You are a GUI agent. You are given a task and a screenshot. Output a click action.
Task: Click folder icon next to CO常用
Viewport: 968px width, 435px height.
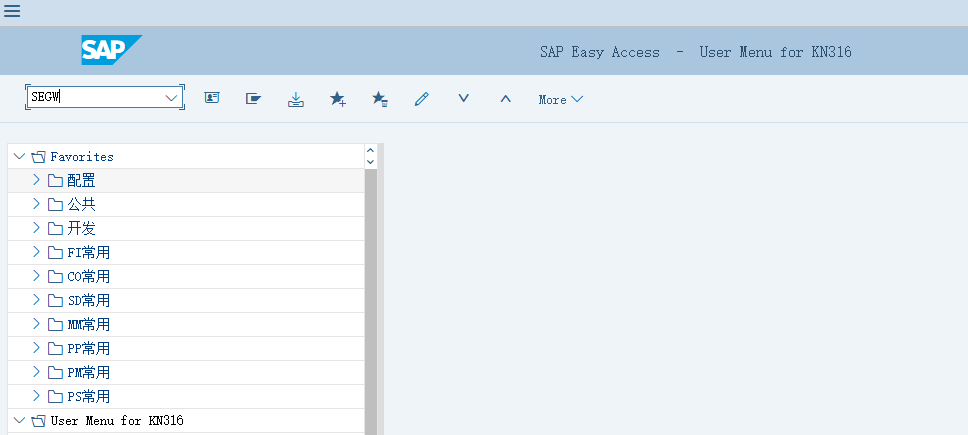[56, 277]
